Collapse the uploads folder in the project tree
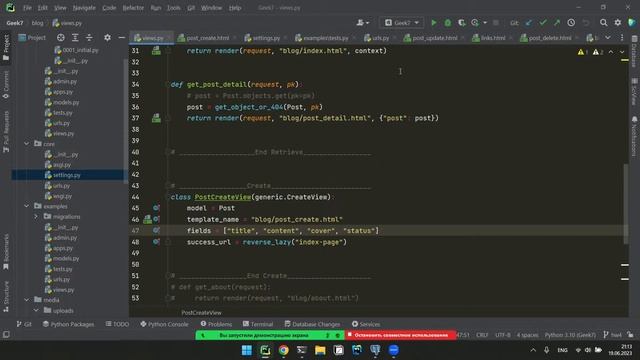 click(x=36, y=310)
